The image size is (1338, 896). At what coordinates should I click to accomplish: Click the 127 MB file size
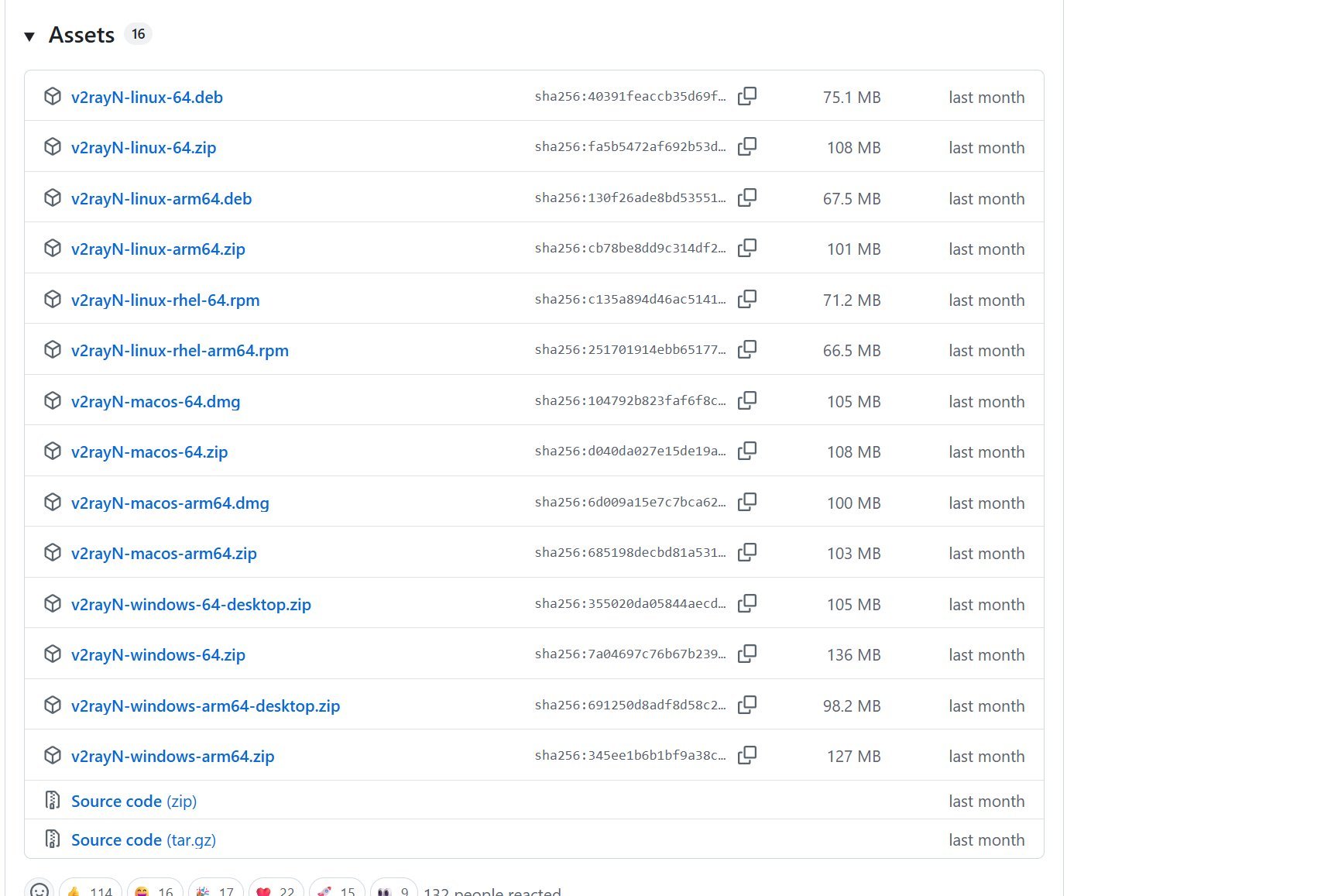coord(854,757)
